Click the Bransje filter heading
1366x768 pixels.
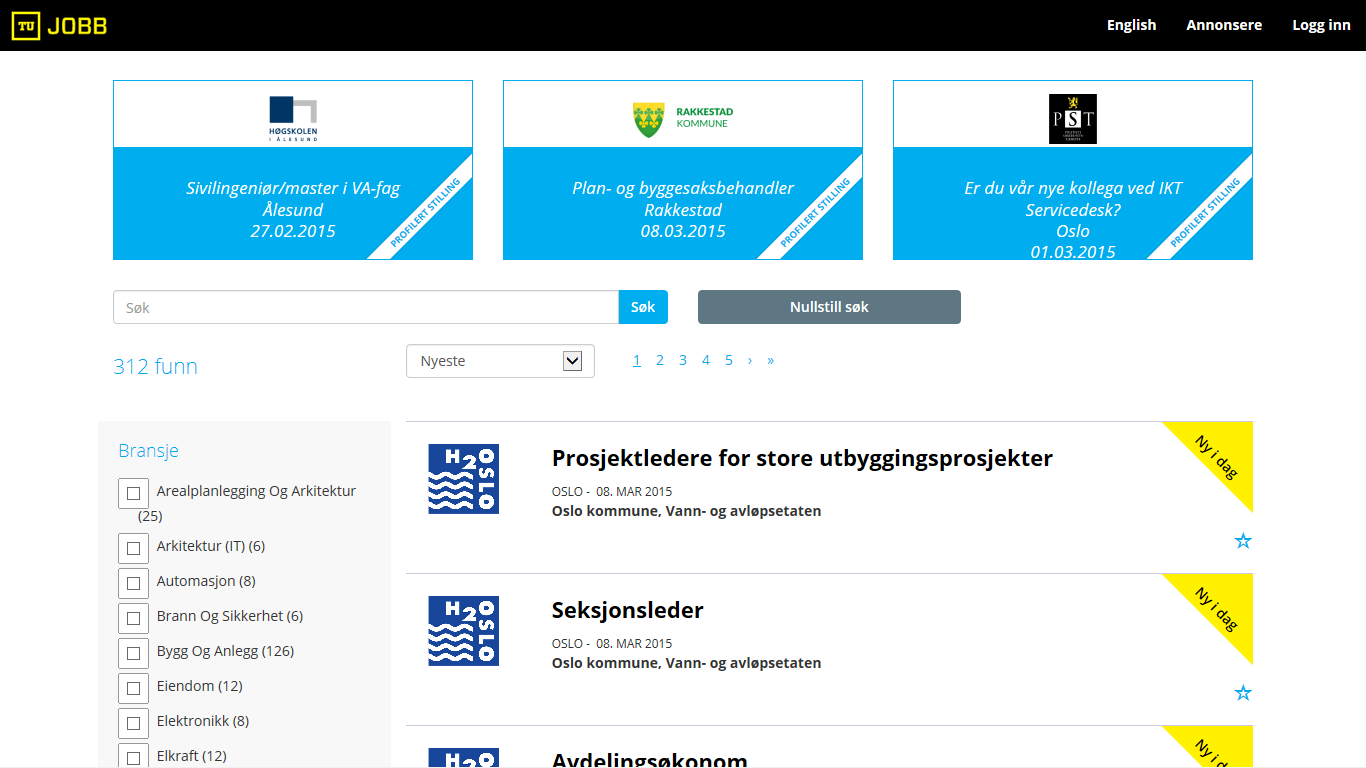[148, 450]
